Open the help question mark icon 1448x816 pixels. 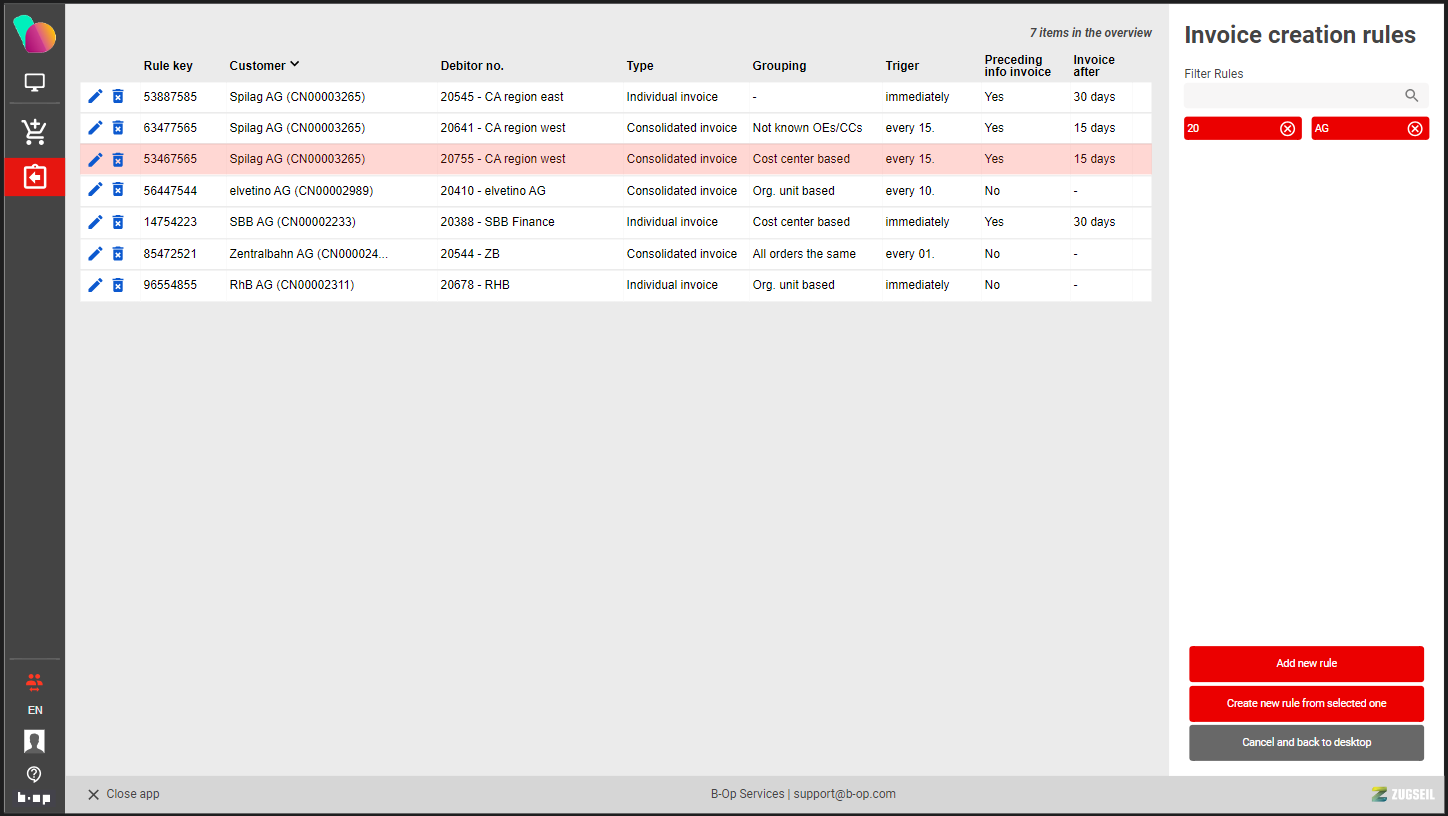click(34, 774)
